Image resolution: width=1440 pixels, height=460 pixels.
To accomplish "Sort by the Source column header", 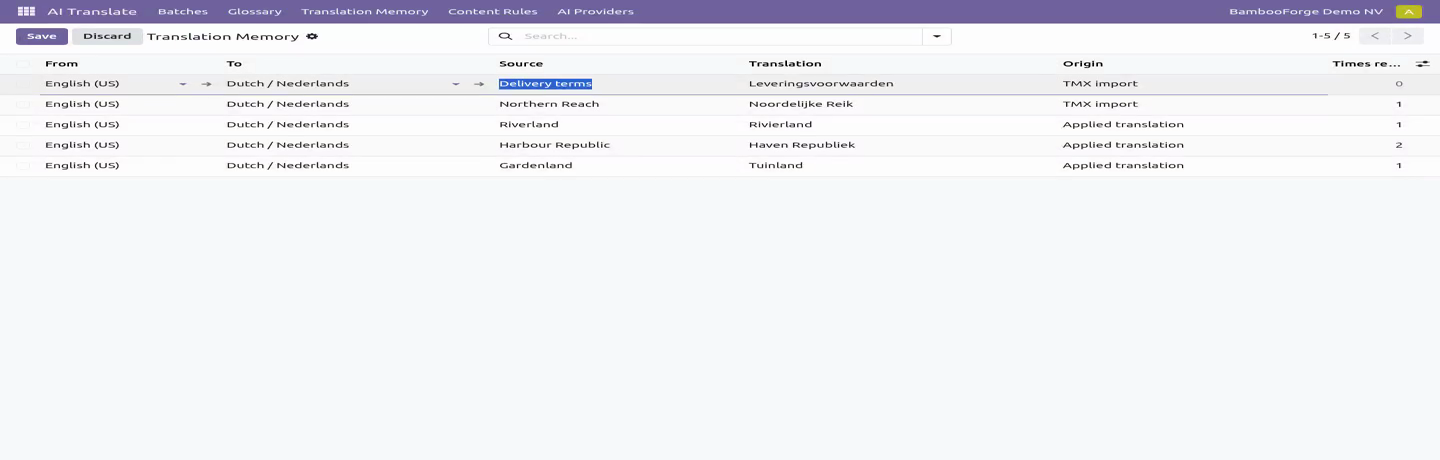I will pos(521,64).
